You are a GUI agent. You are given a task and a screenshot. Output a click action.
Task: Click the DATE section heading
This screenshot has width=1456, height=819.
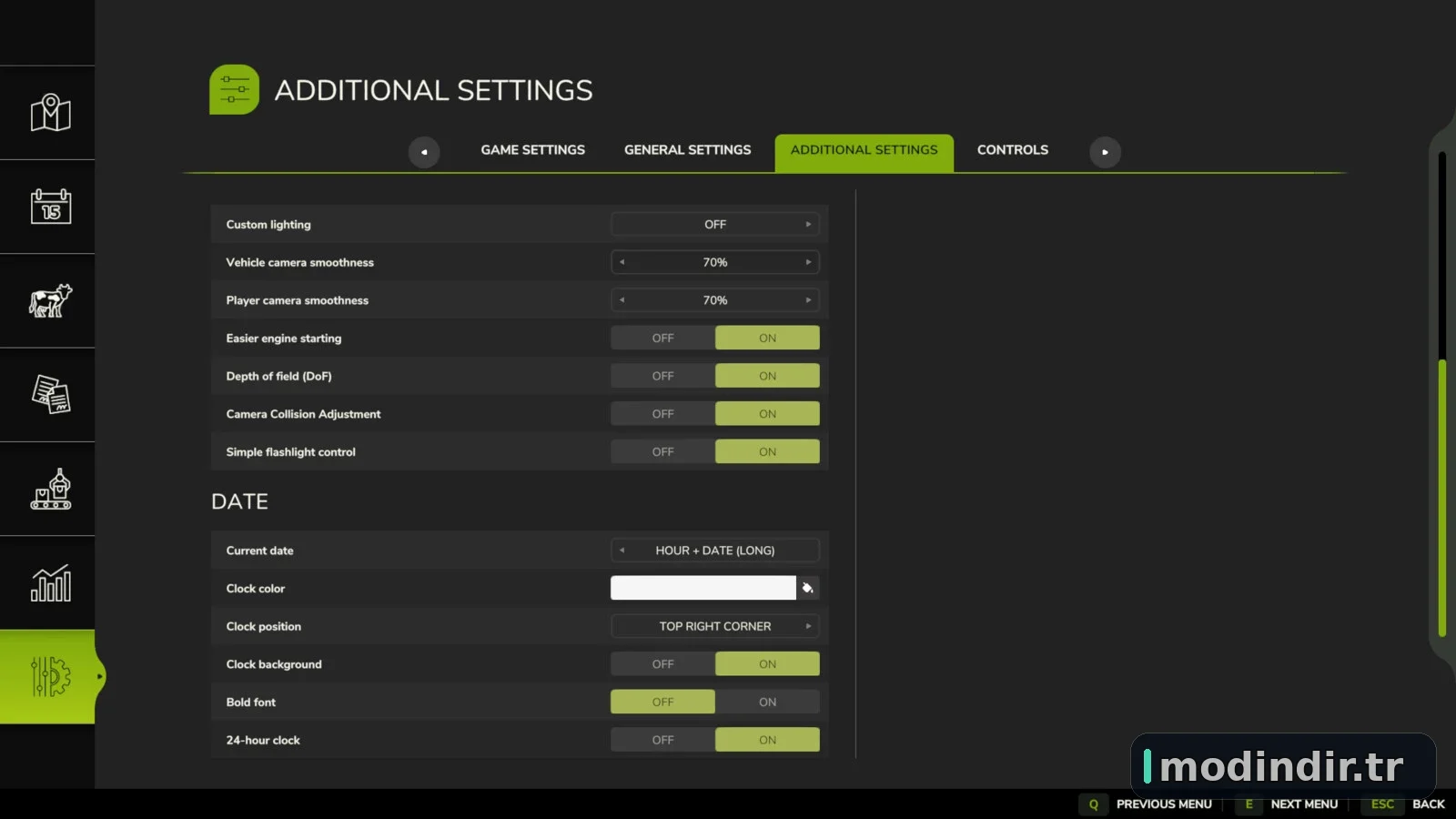[239, 501]
